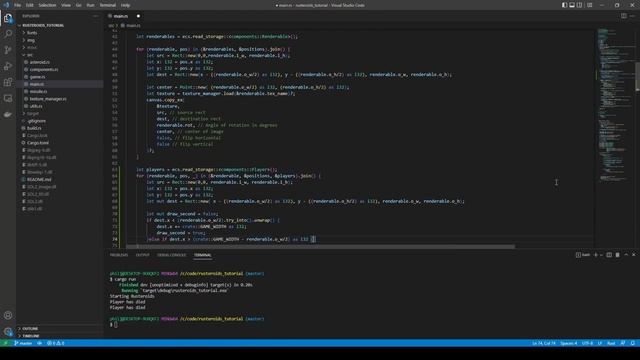Viewport: 640px width, 360px height.
Task: Click the Synchronize Changes status icon
Action: pyautogui.click(x=40, y=343)
